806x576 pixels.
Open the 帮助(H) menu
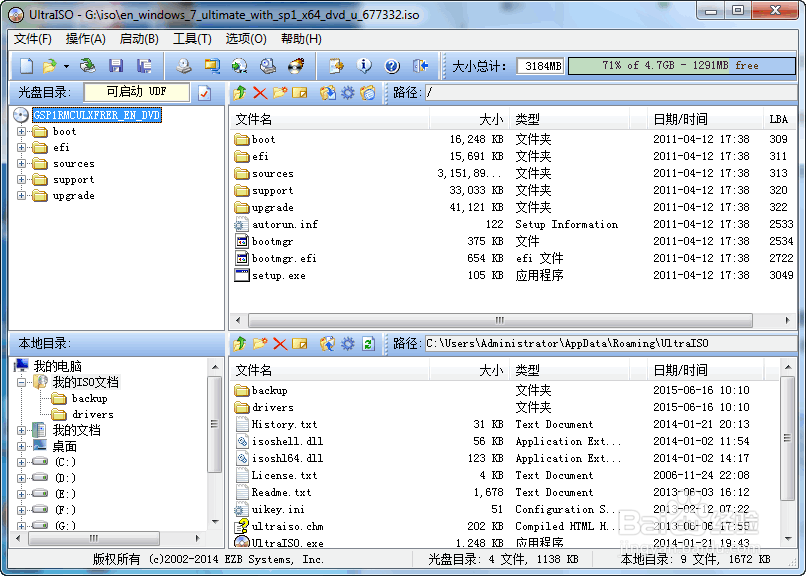(x=301, y=39)
